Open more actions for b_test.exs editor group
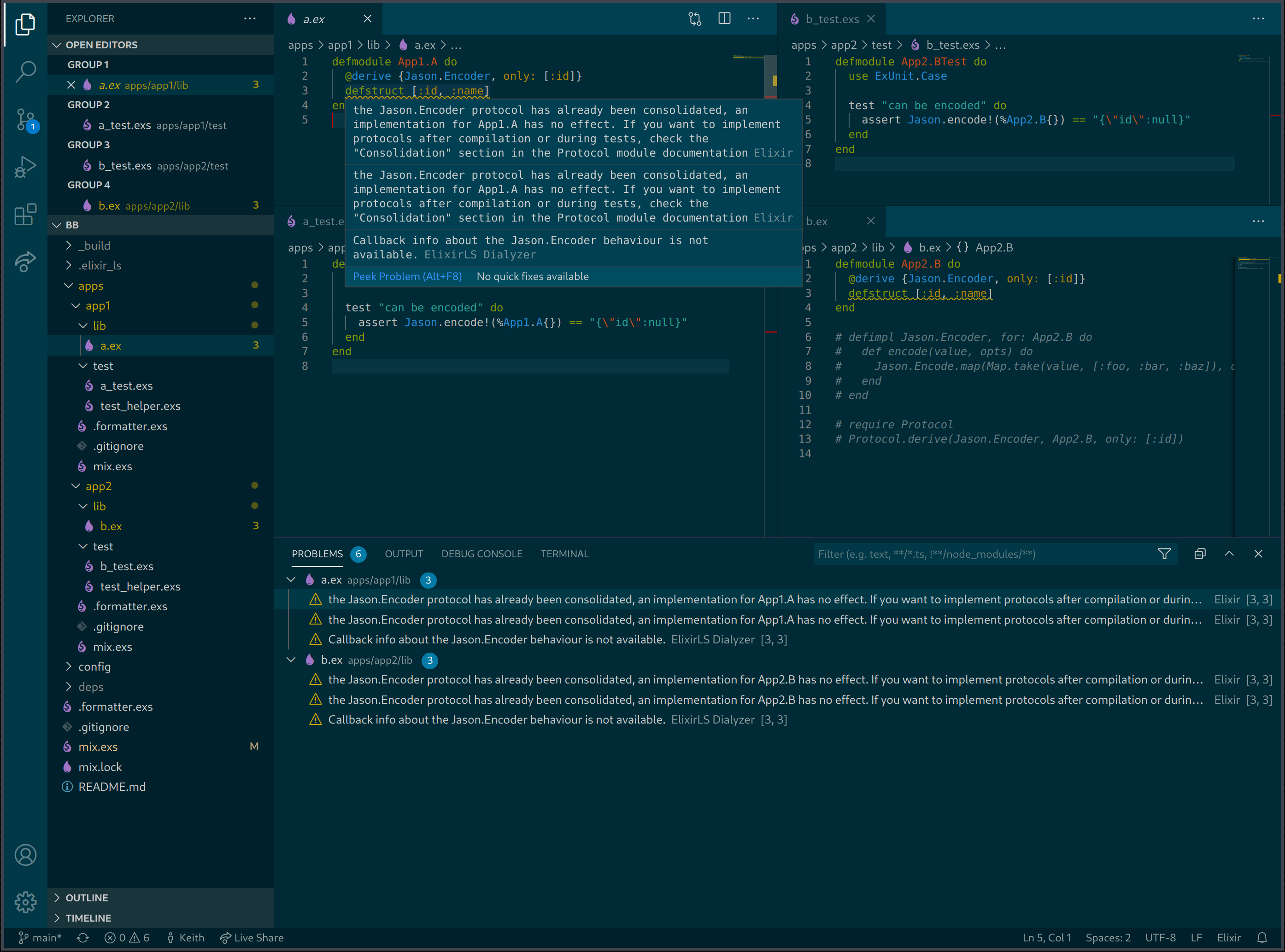1285x952 pixels. point(1258,19)
